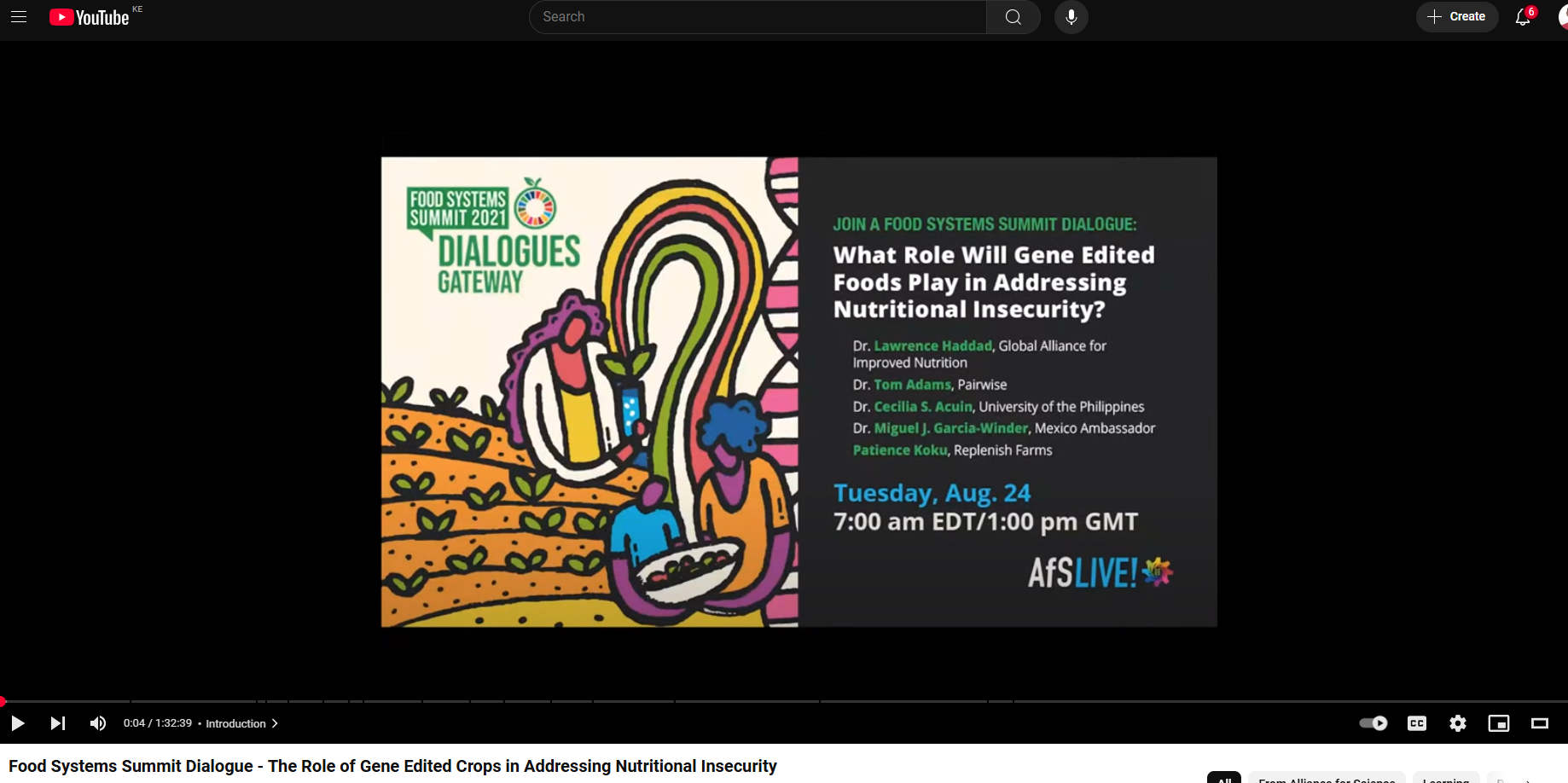Expand the Introduction chapter list
Viewport: 1568px width, 783px height.
pyautogui.click(x=242, y=723)
